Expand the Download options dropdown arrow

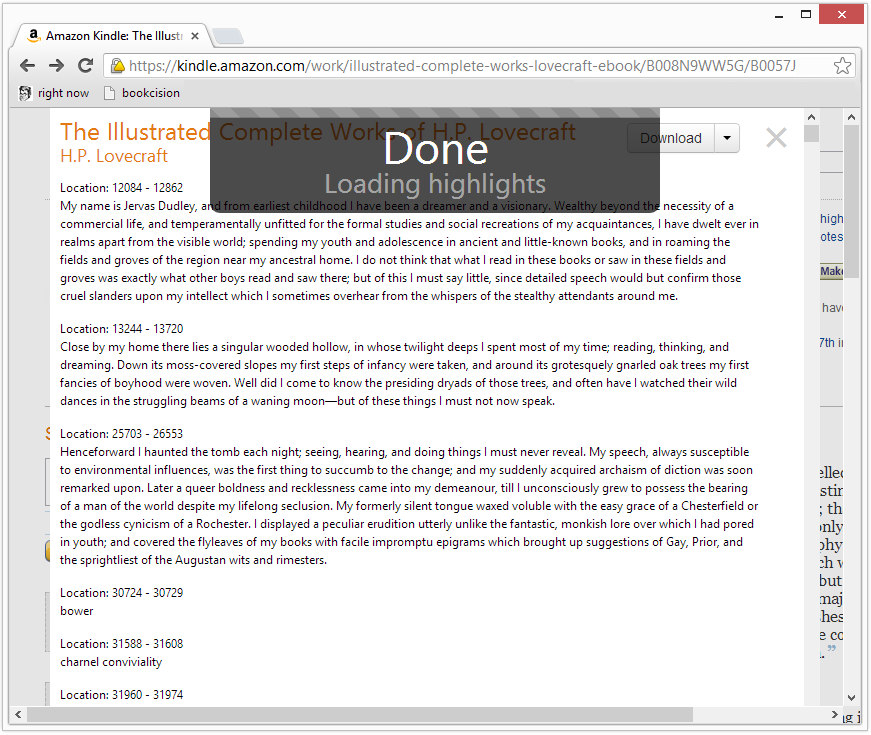coord(727,138)
